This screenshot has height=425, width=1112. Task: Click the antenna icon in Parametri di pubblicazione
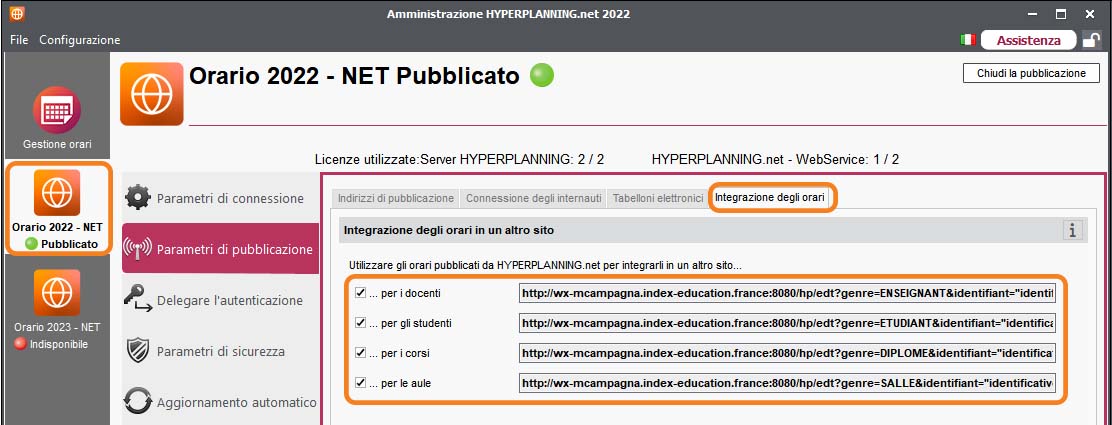[137, 249]
